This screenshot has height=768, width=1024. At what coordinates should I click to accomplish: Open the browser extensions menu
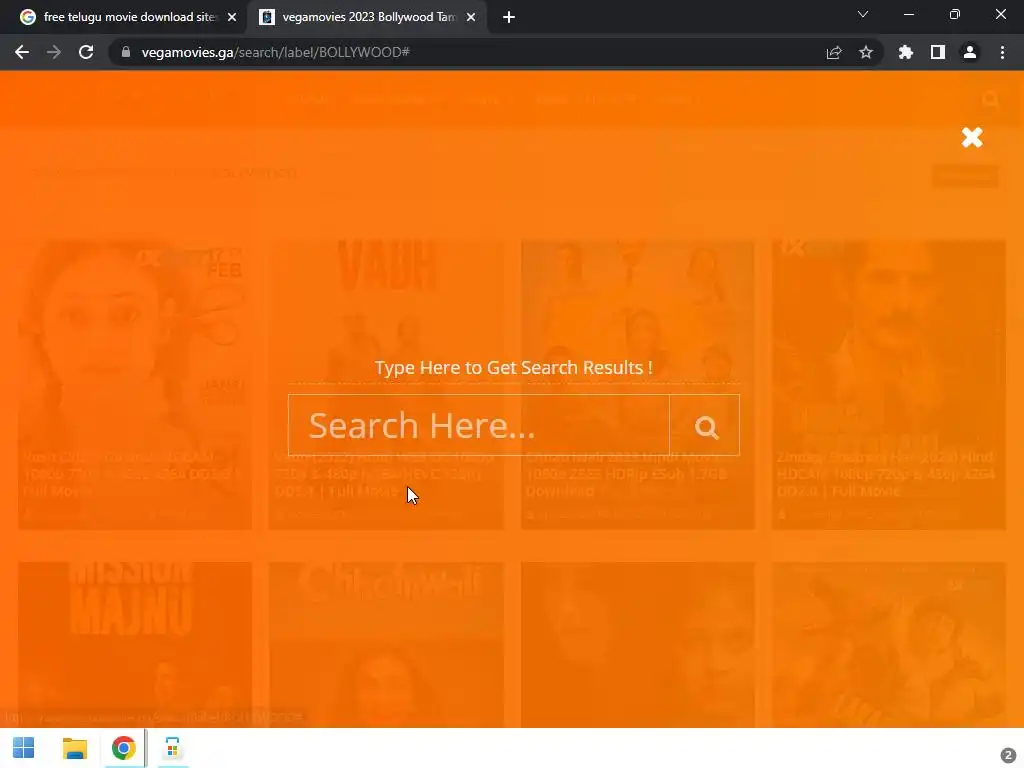[906, 52]
